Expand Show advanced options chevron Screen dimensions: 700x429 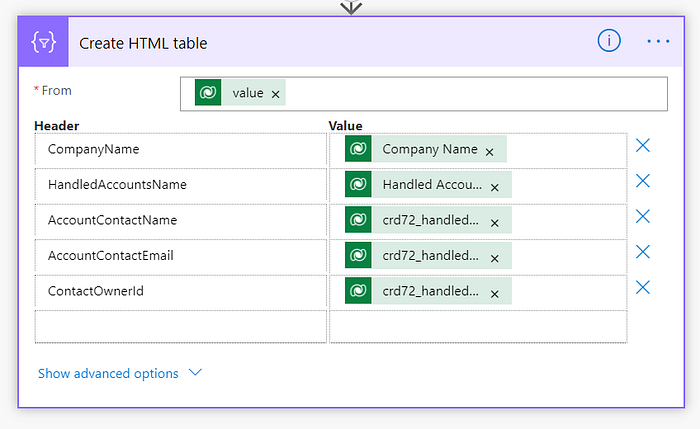point(195,373)
